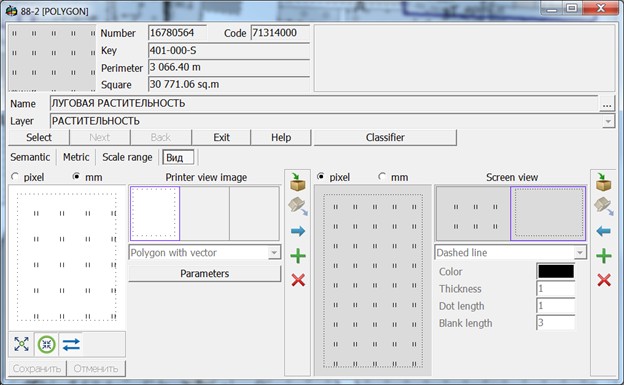Click the red X delete icon in printer view
The width and height of the screenshot is (624, 385).
coord(298,280)
